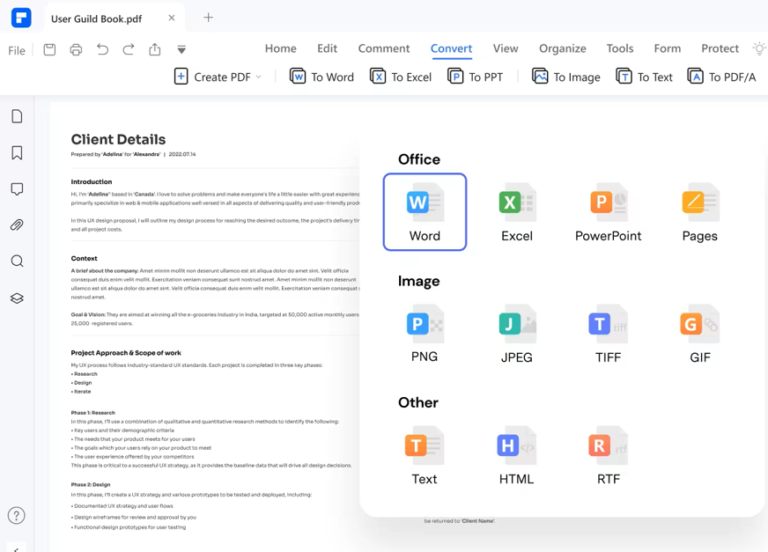Pick the TIFF image format
This screenshot has height=552, width=768.
pyautogui.click(x=608, y=333)
